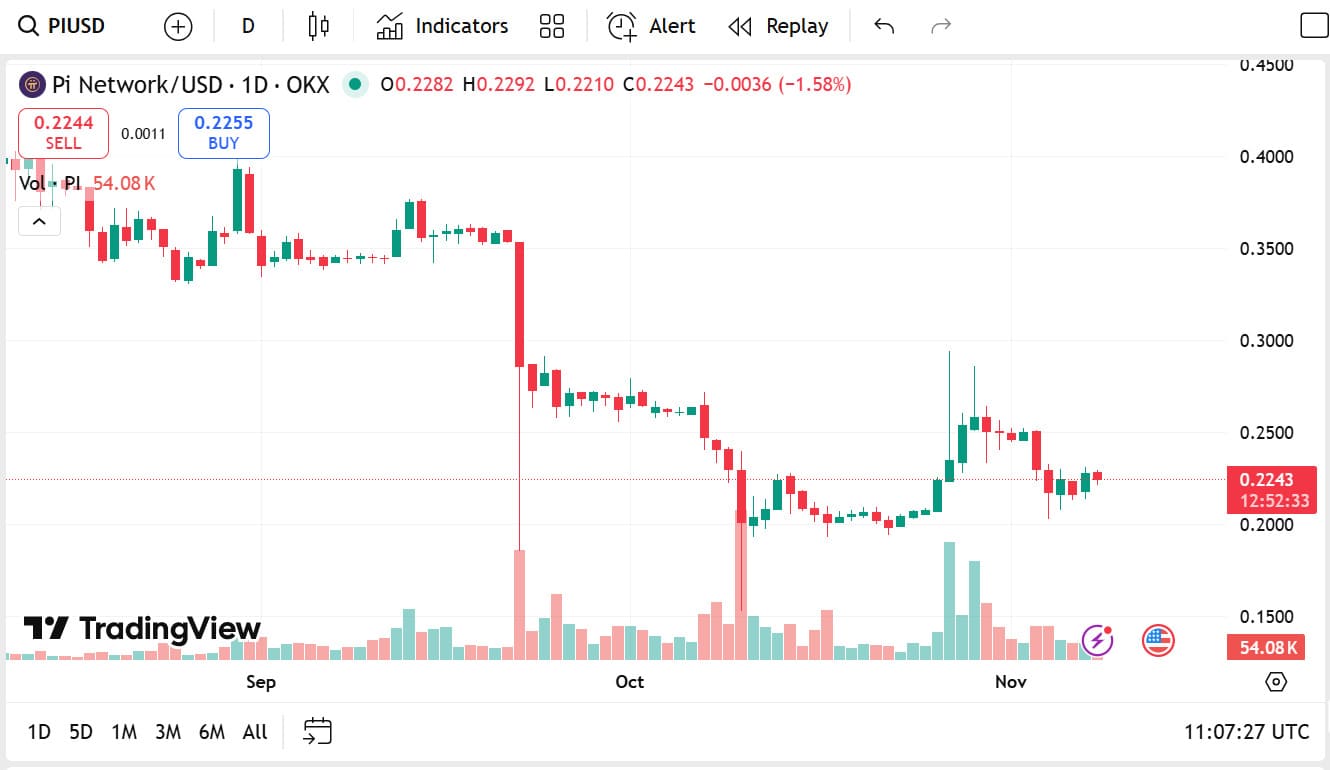Create a new Alert
The width and height of the screenshot is (1330, 770).
pos(651,26)
